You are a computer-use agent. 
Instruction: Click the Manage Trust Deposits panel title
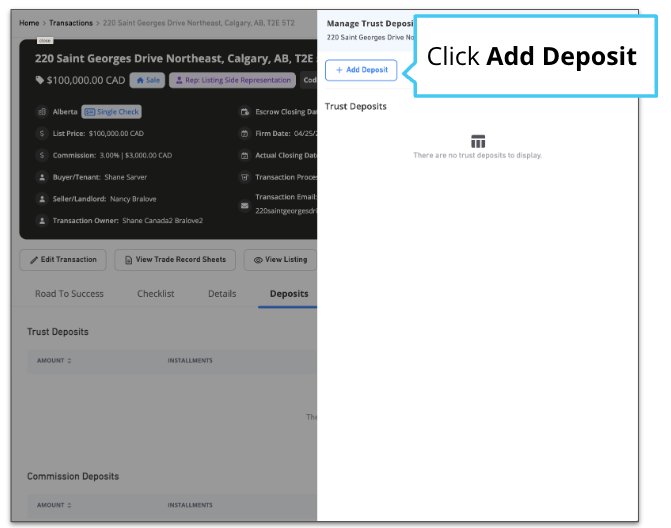point(370,24)
